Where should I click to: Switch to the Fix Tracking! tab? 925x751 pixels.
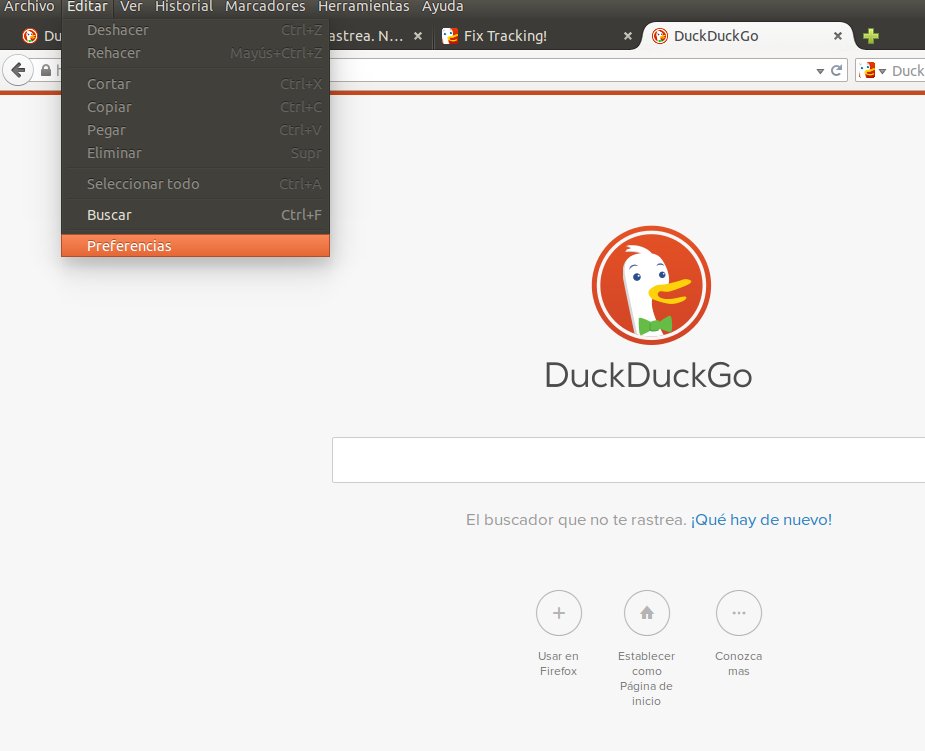pyautogui.click(x=505, y=36)
